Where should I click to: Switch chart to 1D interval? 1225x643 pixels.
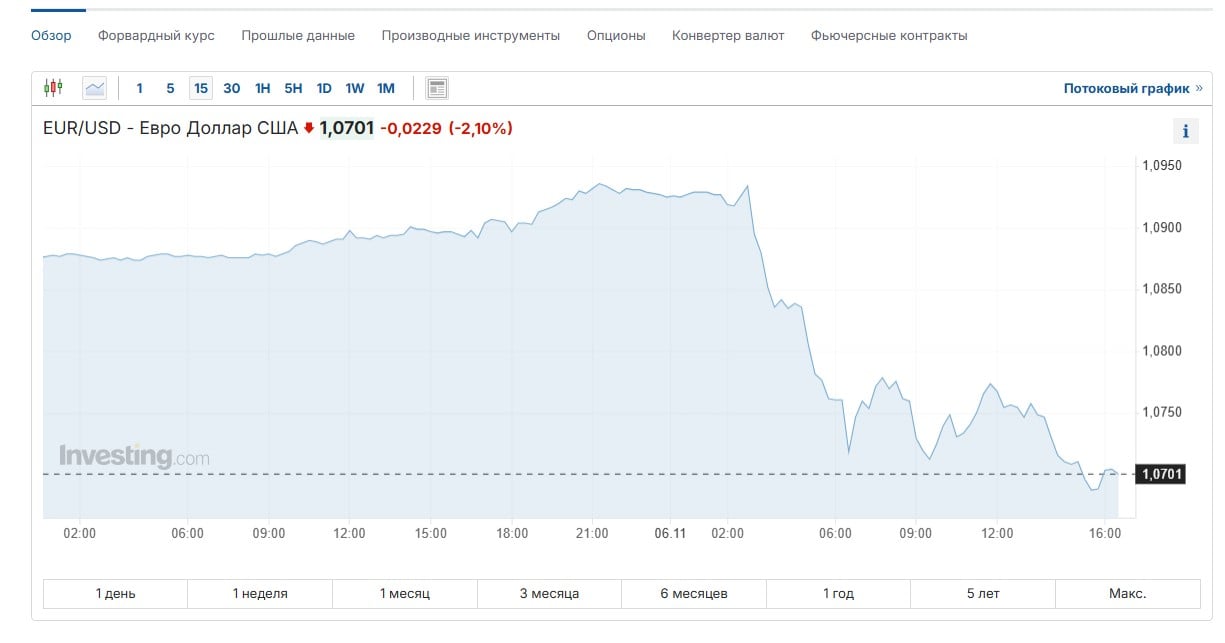tap(324, 88)
